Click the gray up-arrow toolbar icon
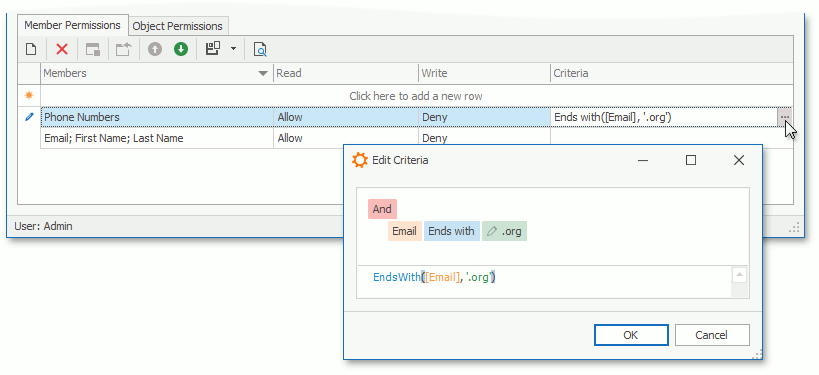This screenshot has height=375, width=819. [x=155, y=50]
